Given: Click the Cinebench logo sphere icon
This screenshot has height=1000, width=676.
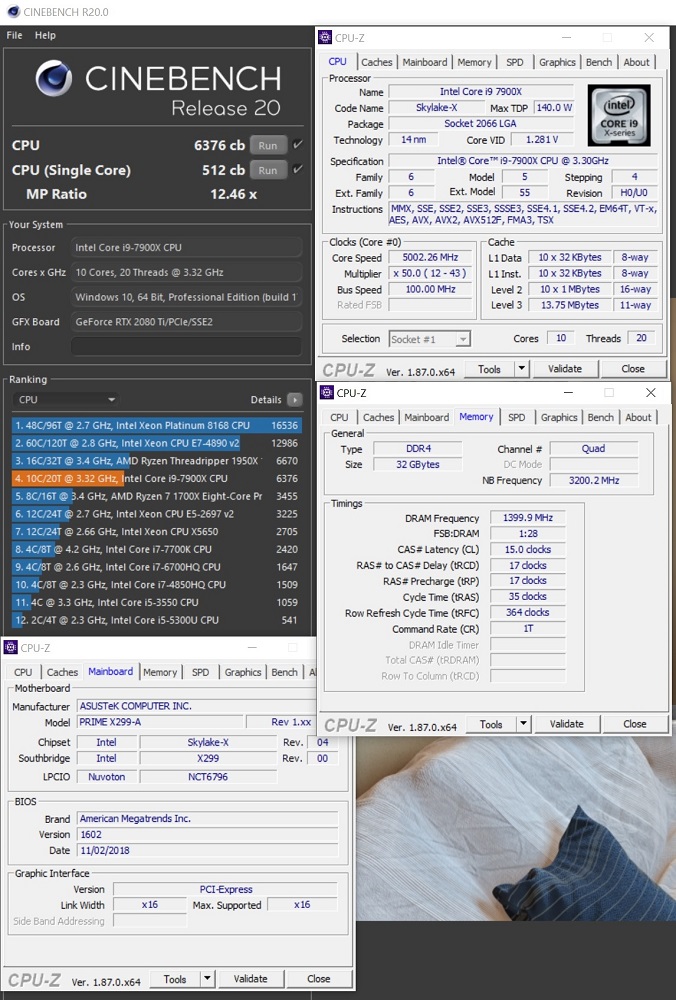Looking at the screenshot, I should (x=54, y=78).
